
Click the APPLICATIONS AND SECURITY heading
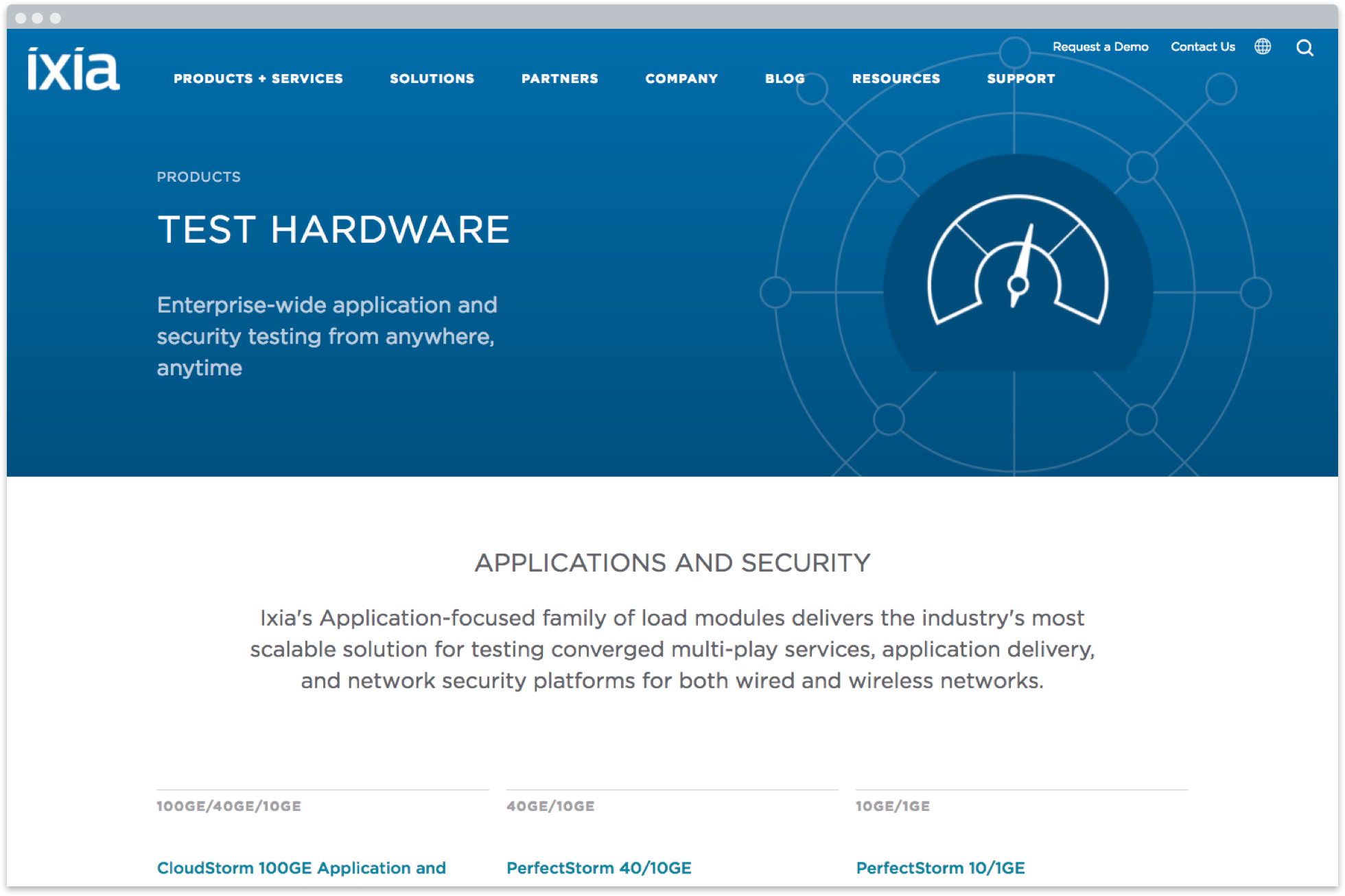point(672,563)
